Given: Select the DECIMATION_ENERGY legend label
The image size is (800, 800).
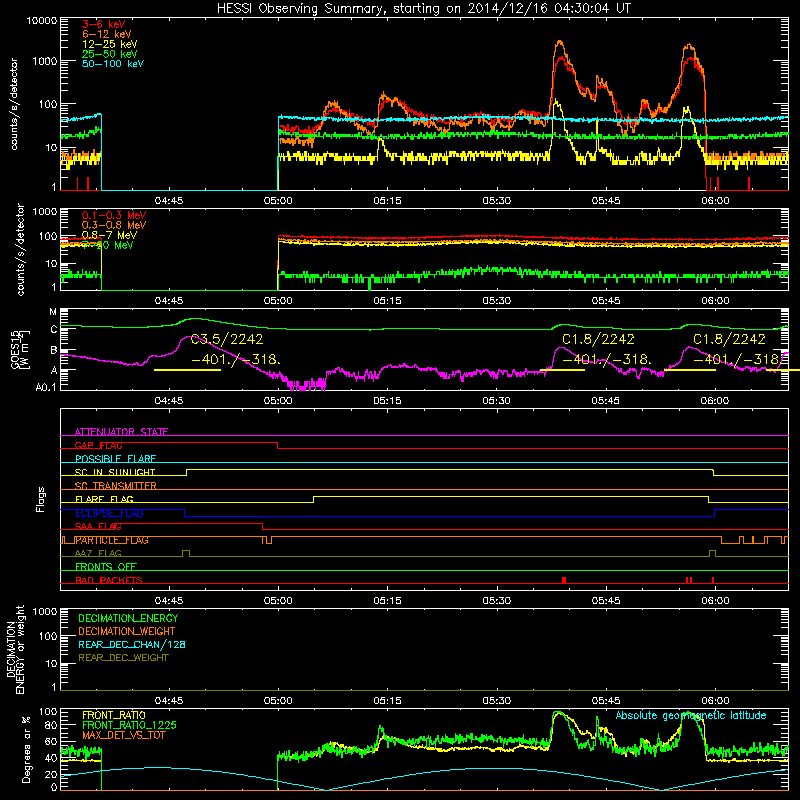Looking at the screenshot, I should (x=128, y=618).
